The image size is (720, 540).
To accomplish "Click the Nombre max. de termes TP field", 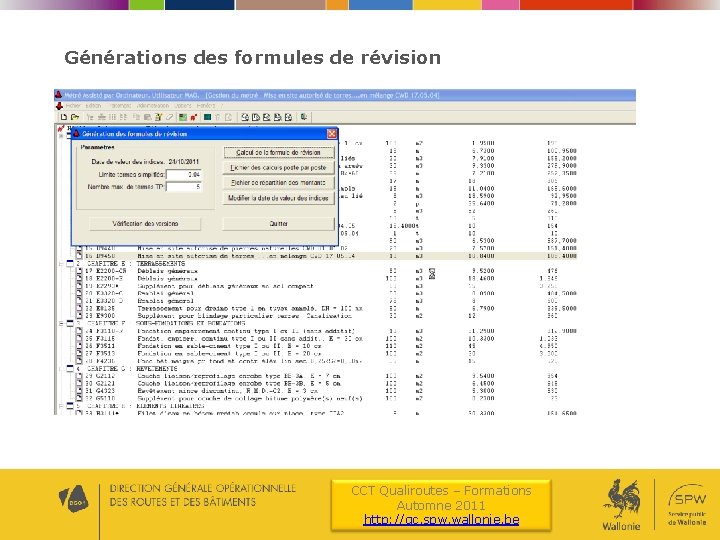I will 184,187.
